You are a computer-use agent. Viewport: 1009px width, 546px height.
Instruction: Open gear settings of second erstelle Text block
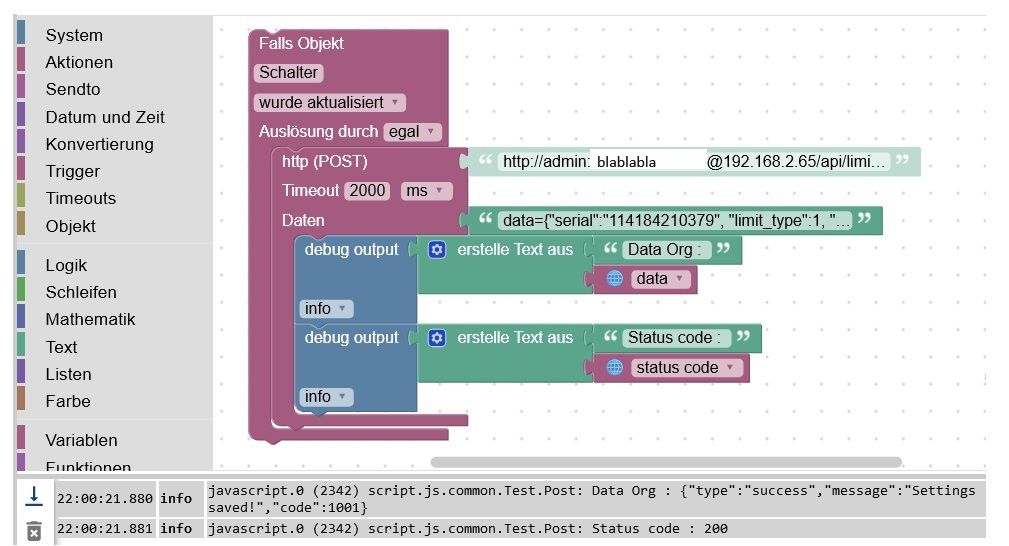click(x=437, y=337)
